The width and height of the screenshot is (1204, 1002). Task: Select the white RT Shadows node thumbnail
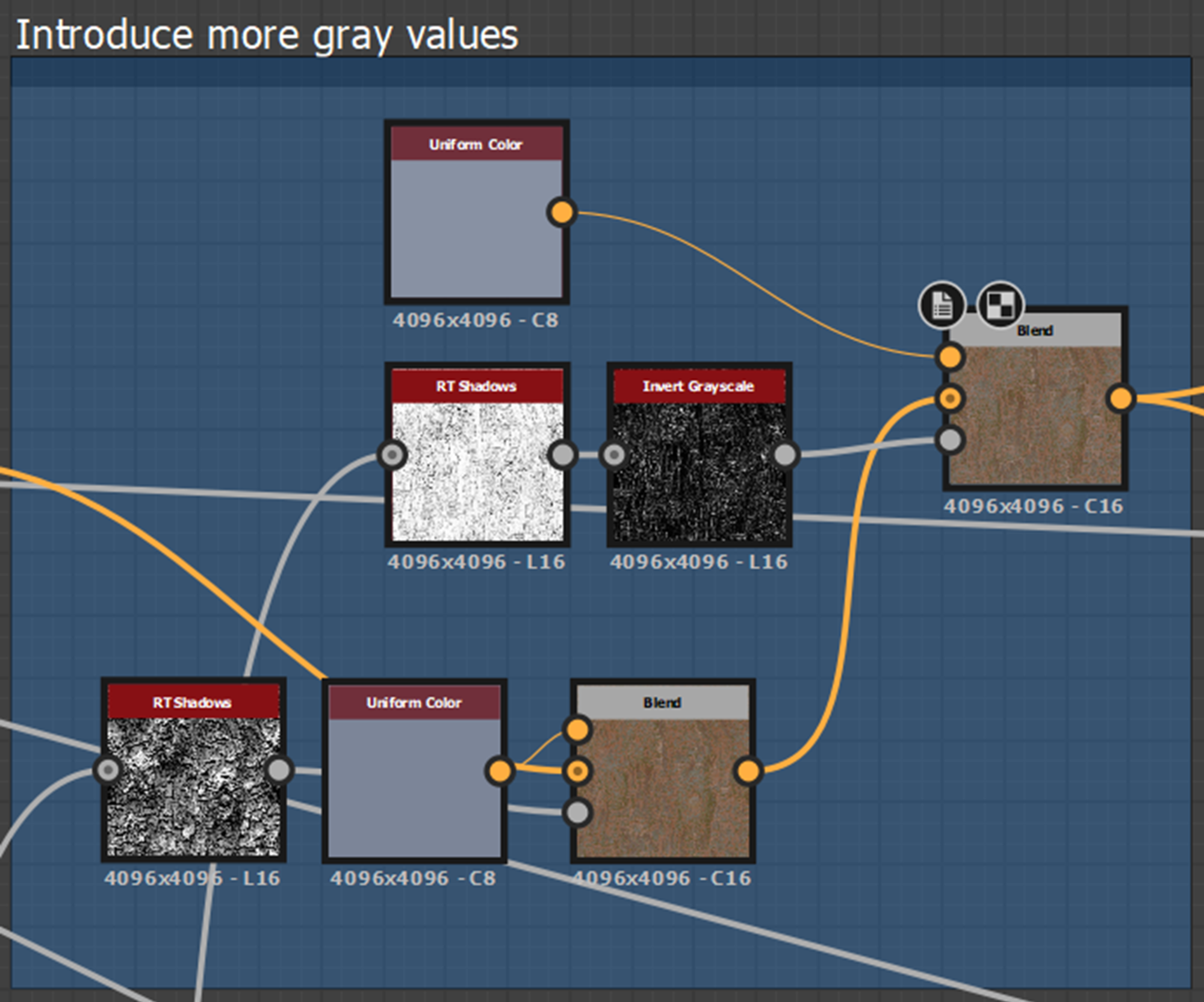pyautogui.click(x=477, y=471)
